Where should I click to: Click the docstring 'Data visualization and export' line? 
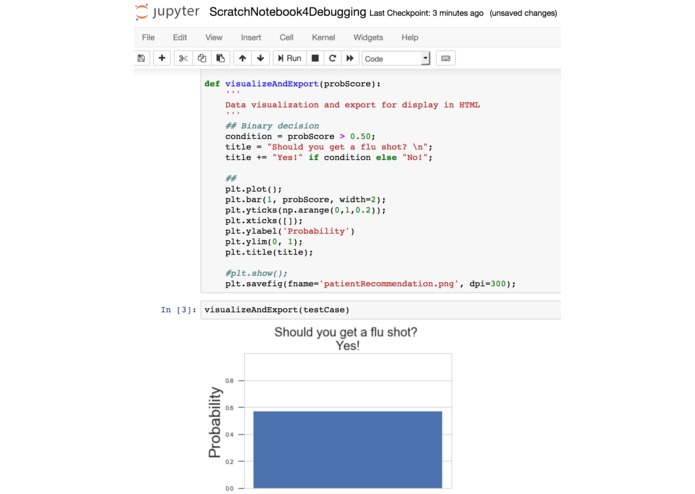pos(352,105)
